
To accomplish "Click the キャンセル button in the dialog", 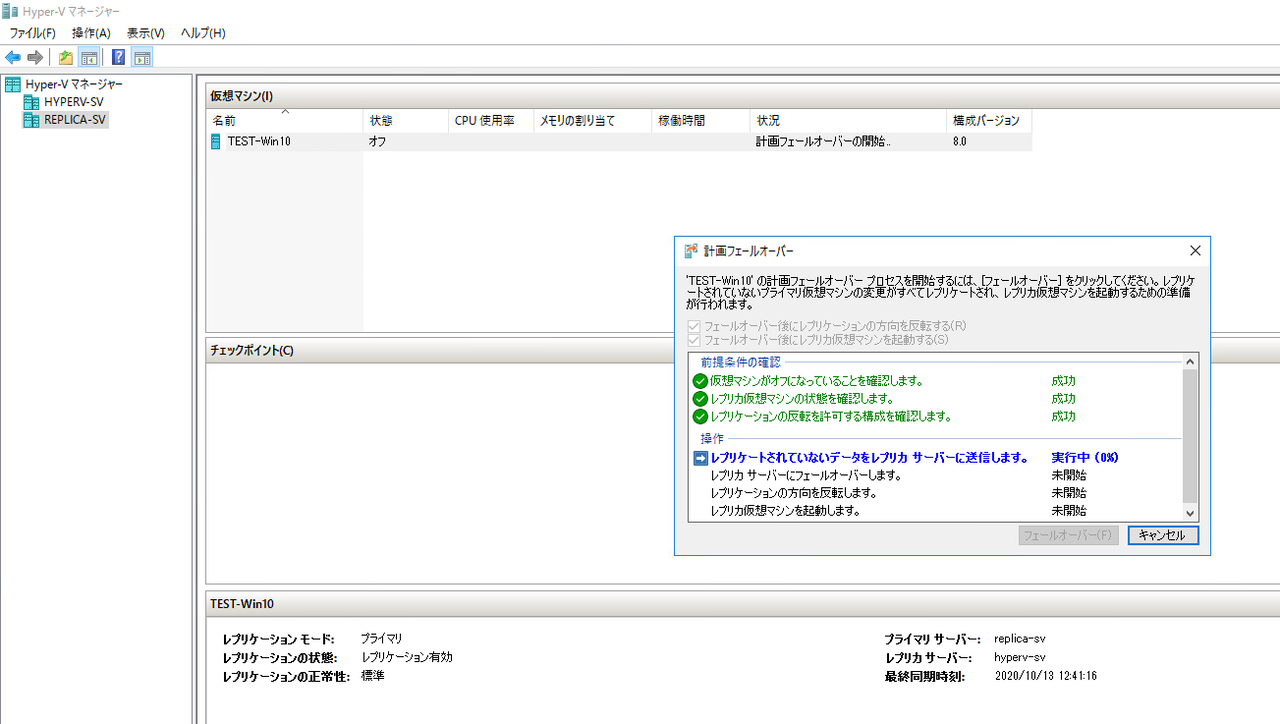I will [x=1163, y=535].
